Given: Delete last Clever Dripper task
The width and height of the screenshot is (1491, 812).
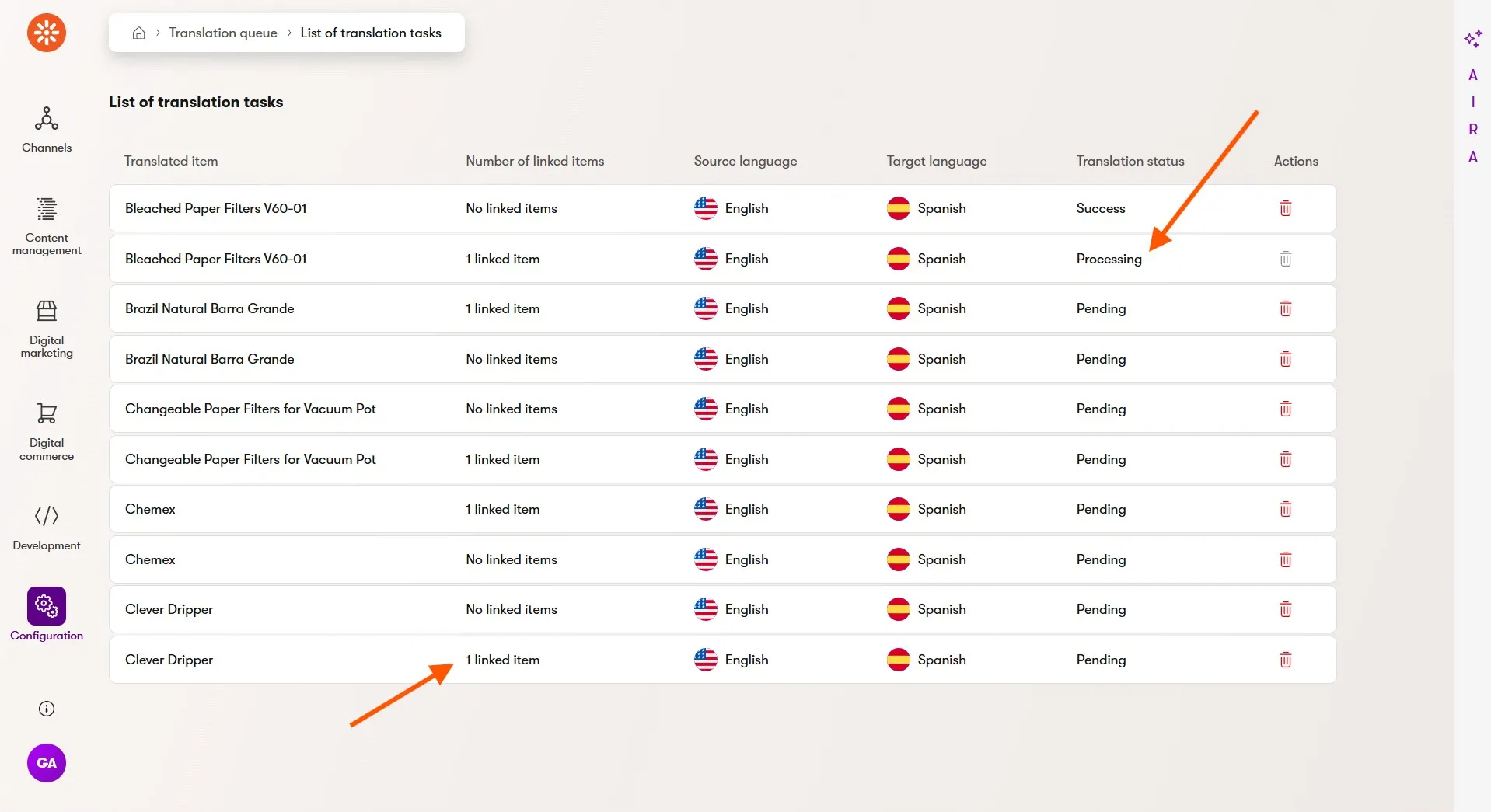Looking at the screenshot, I should (x=1286, y=660).
